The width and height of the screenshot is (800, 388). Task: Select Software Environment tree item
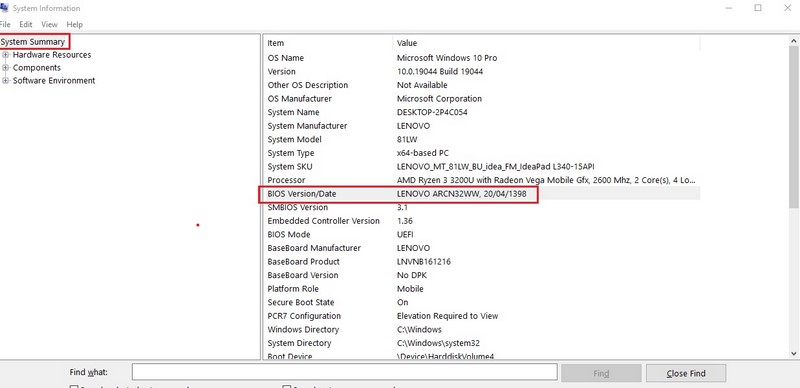click(x=54, y=80)
